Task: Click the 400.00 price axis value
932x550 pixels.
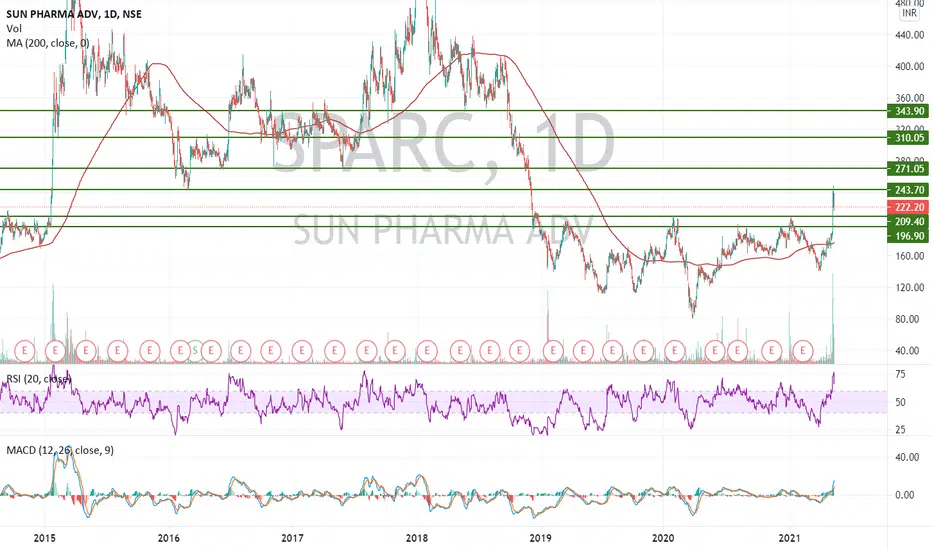Action: (909, 67)
